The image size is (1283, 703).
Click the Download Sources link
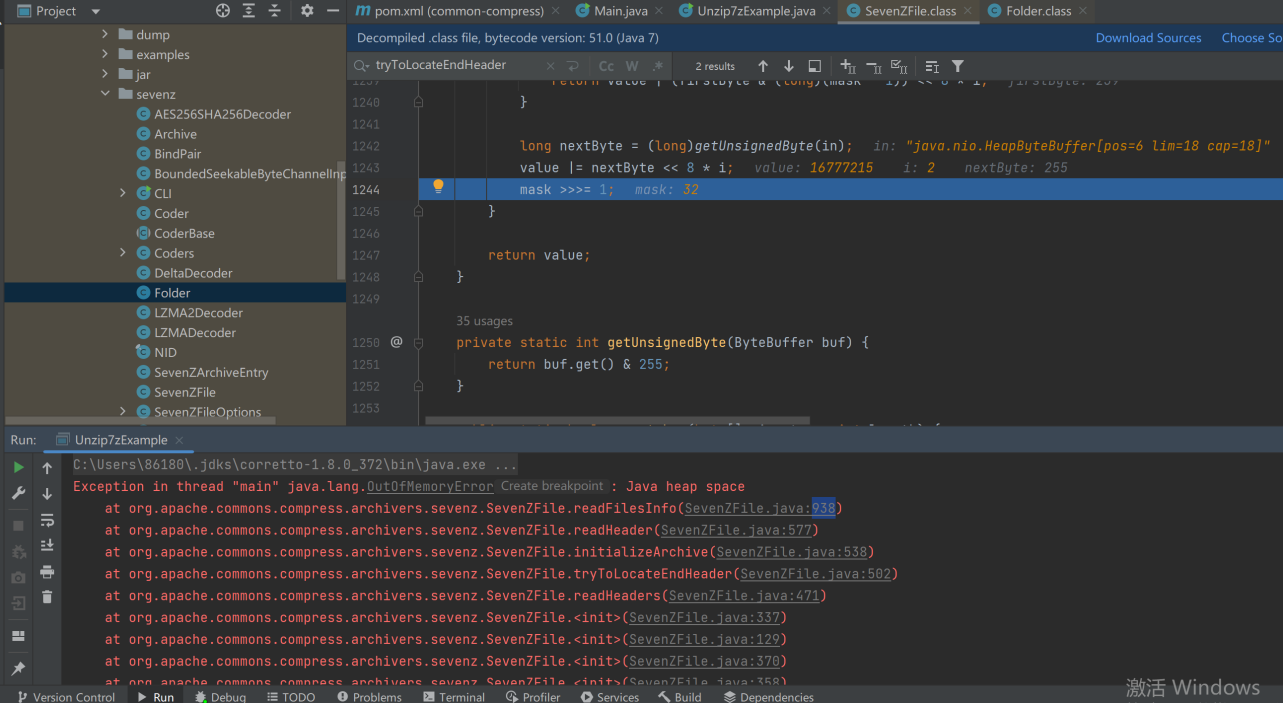(1148, 37)
